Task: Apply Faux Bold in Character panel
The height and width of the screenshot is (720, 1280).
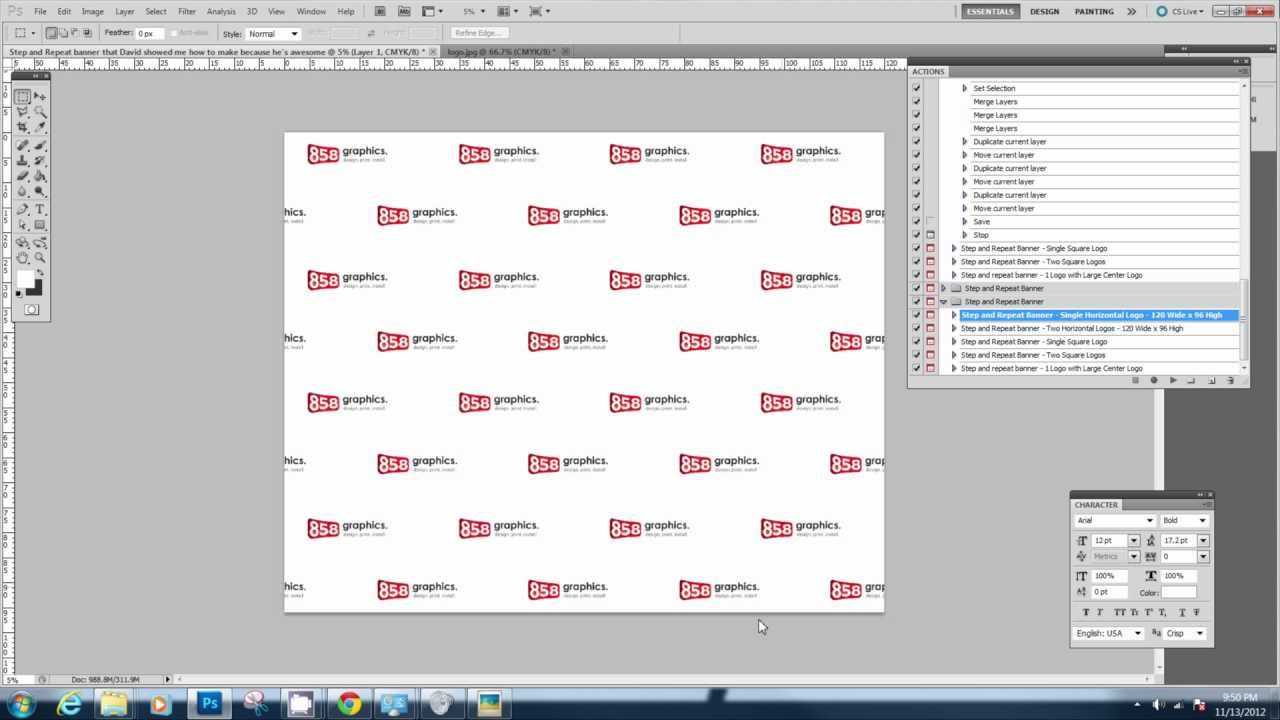Action: tap(1086, 612)
